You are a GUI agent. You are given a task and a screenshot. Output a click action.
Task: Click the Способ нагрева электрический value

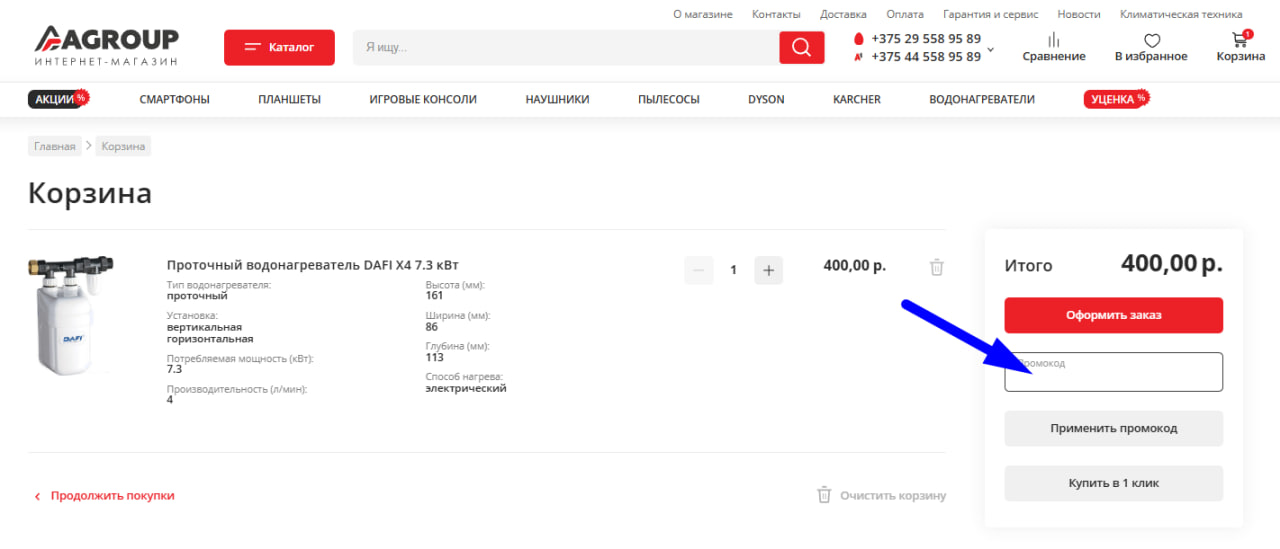click(x=466, y=388)
